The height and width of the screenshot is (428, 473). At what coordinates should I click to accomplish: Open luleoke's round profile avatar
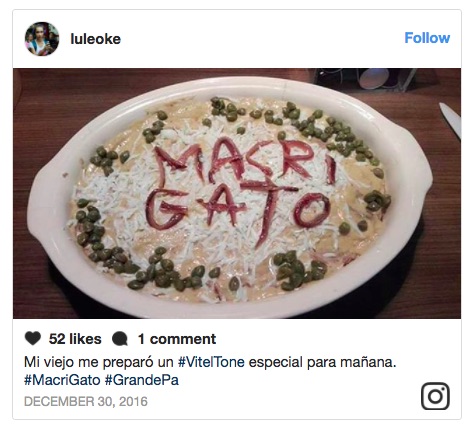[x=42, y=39]
